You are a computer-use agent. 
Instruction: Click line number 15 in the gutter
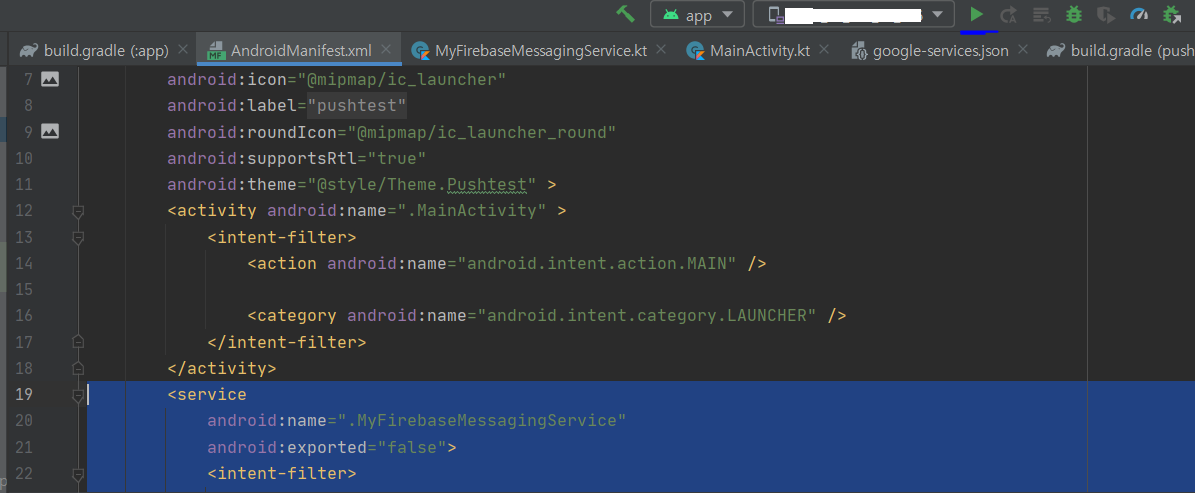click(24, 290)
